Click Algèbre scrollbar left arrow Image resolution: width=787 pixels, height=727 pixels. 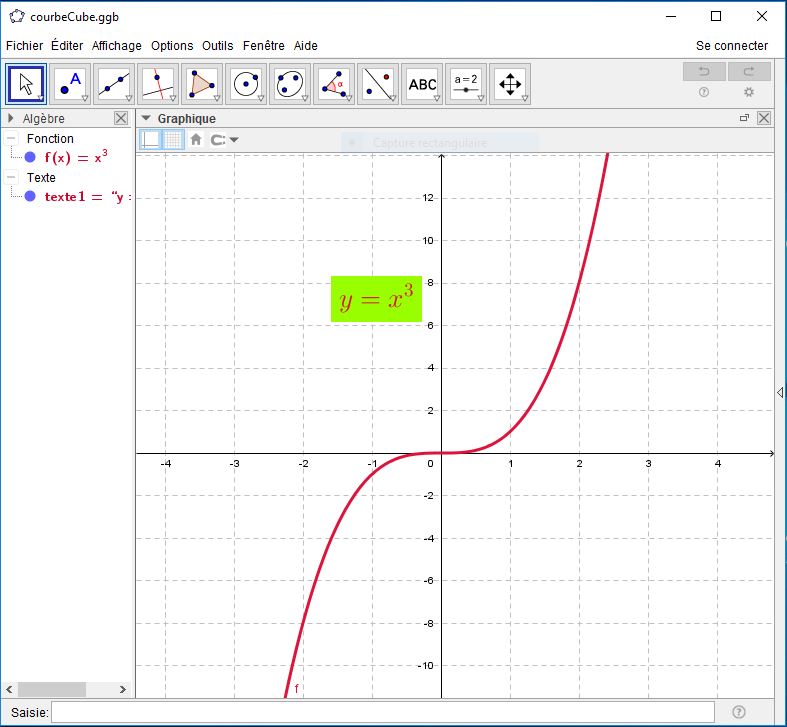pyautogui.click(x=9, y=689)
